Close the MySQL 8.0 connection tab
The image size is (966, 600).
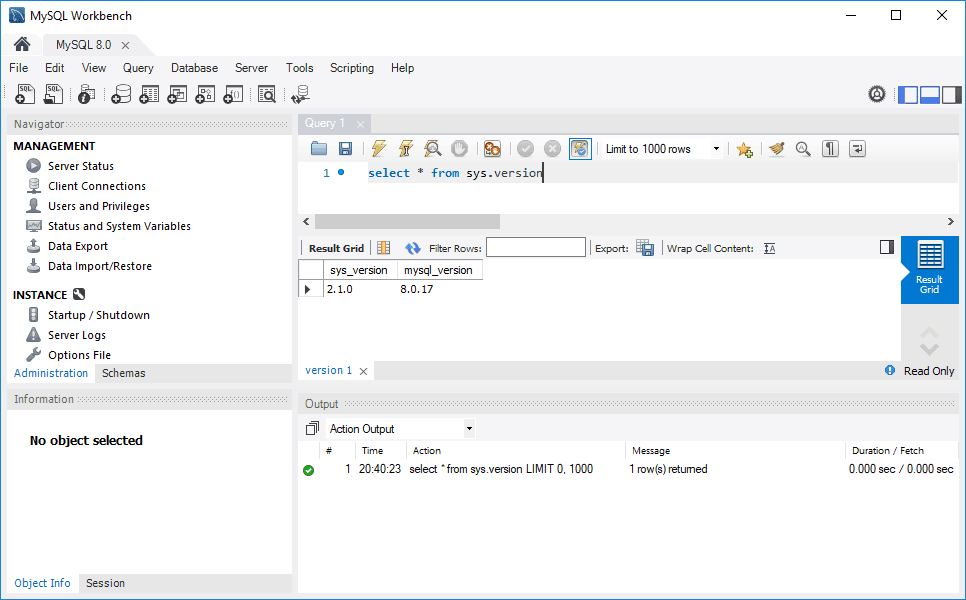125,45
